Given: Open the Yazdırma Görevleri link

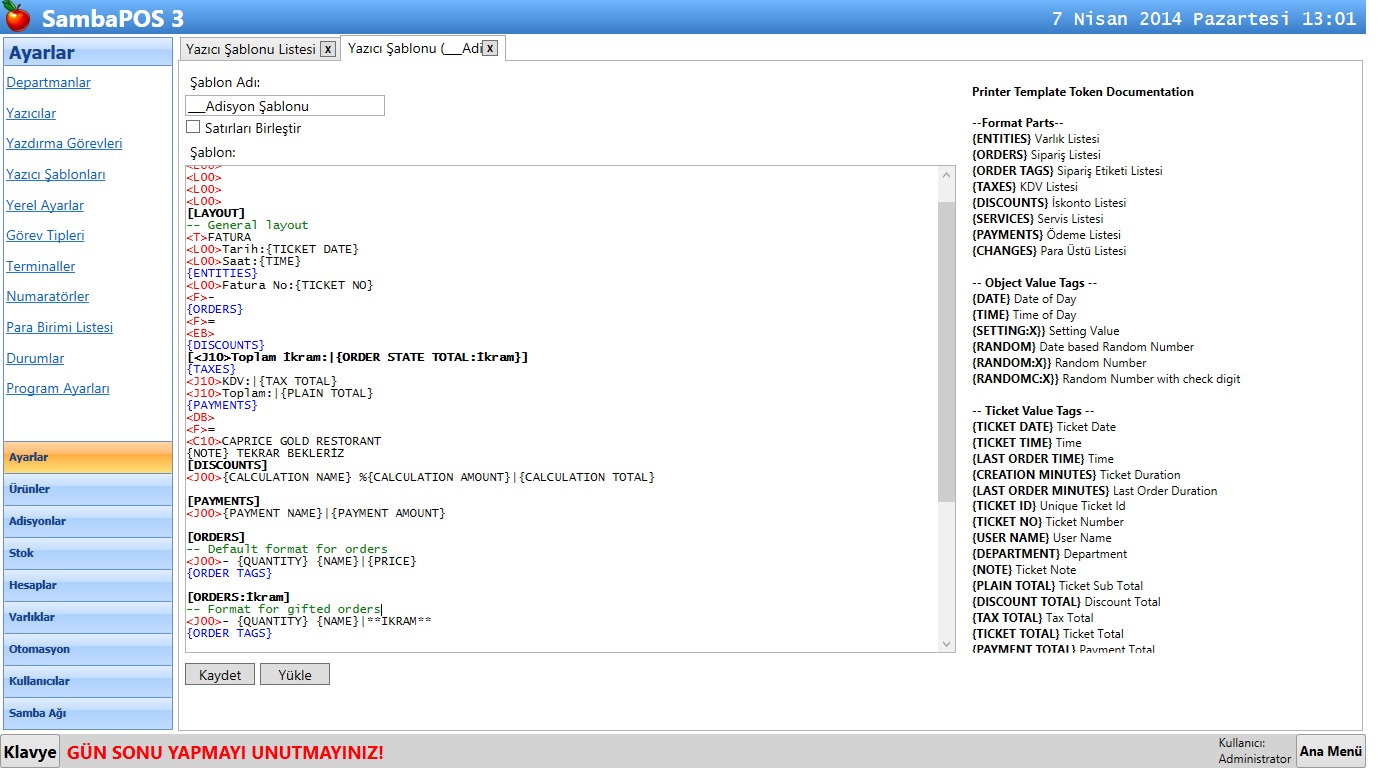Looking at the screenshot, I should [x=64, y=144].
